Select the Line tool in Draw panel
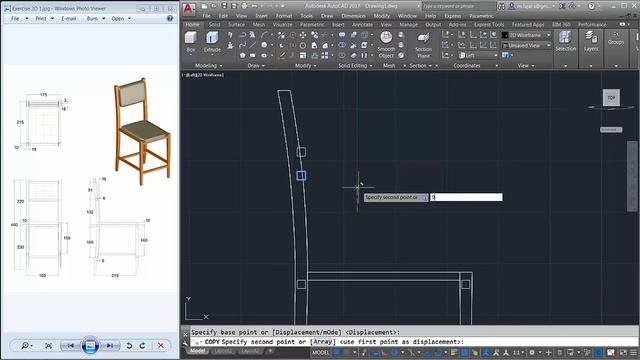The height and width of the screenshot is (360, 640). click(x=253, y=45)
